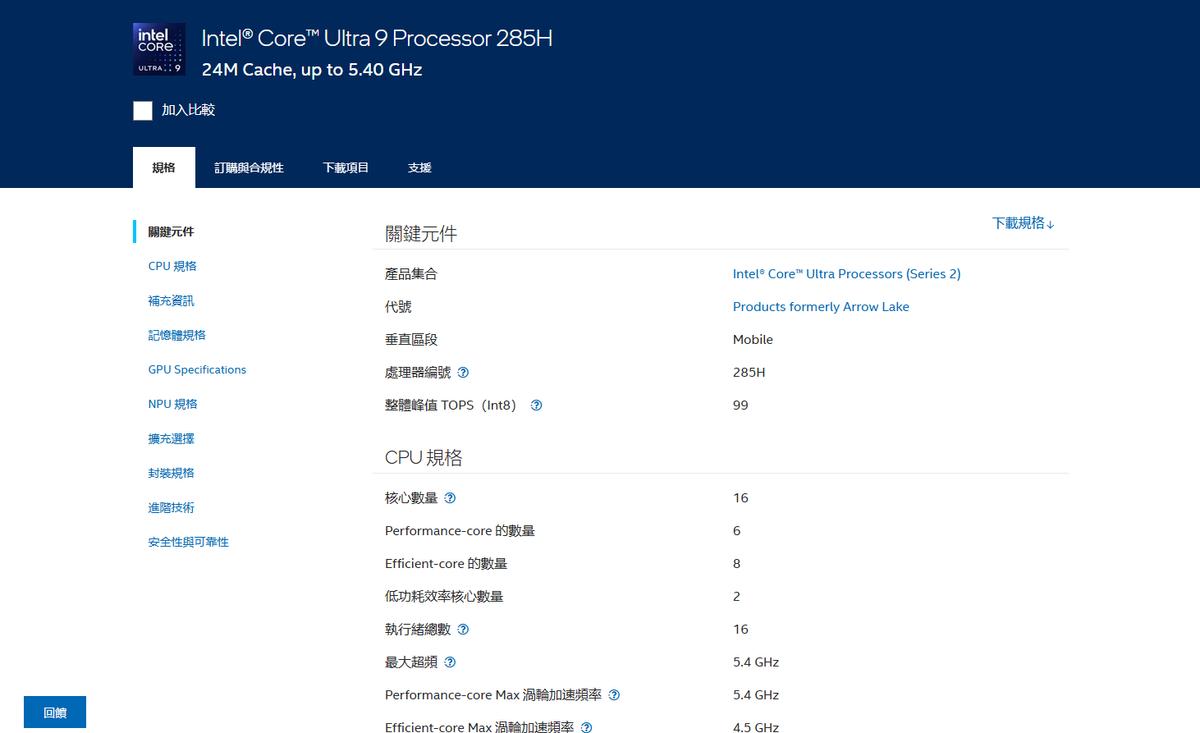Screen dimensions: 1200x733
Task: Click the low-power core count value 2
Action: click(737, 597)
